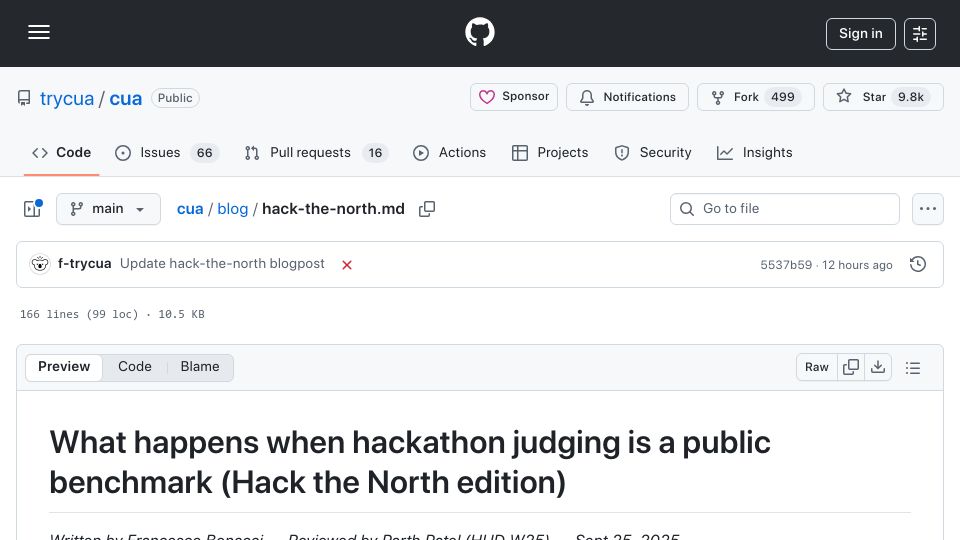This screenshot has height=540, width=960.
Task: Open commit message Update hack-the-north blogpost
Action: pos(222,263)
